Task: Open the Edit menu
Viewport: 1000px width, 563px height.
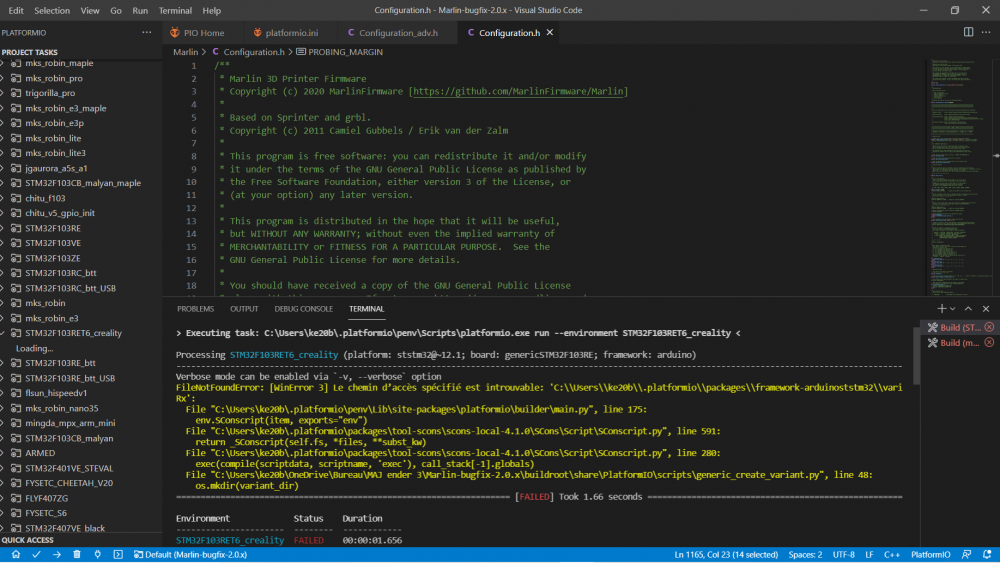Action: tap(16, 10)
